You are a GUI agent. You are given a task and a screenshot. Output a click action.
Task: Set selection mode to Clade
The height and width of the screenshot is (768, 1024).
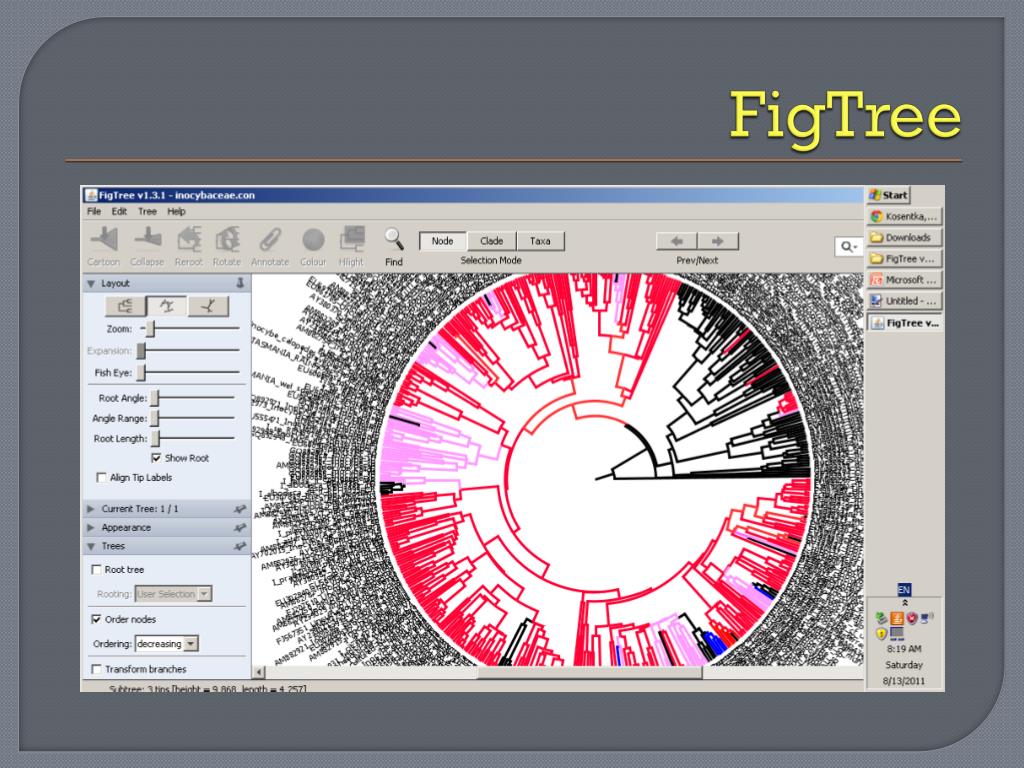(492, 241)
